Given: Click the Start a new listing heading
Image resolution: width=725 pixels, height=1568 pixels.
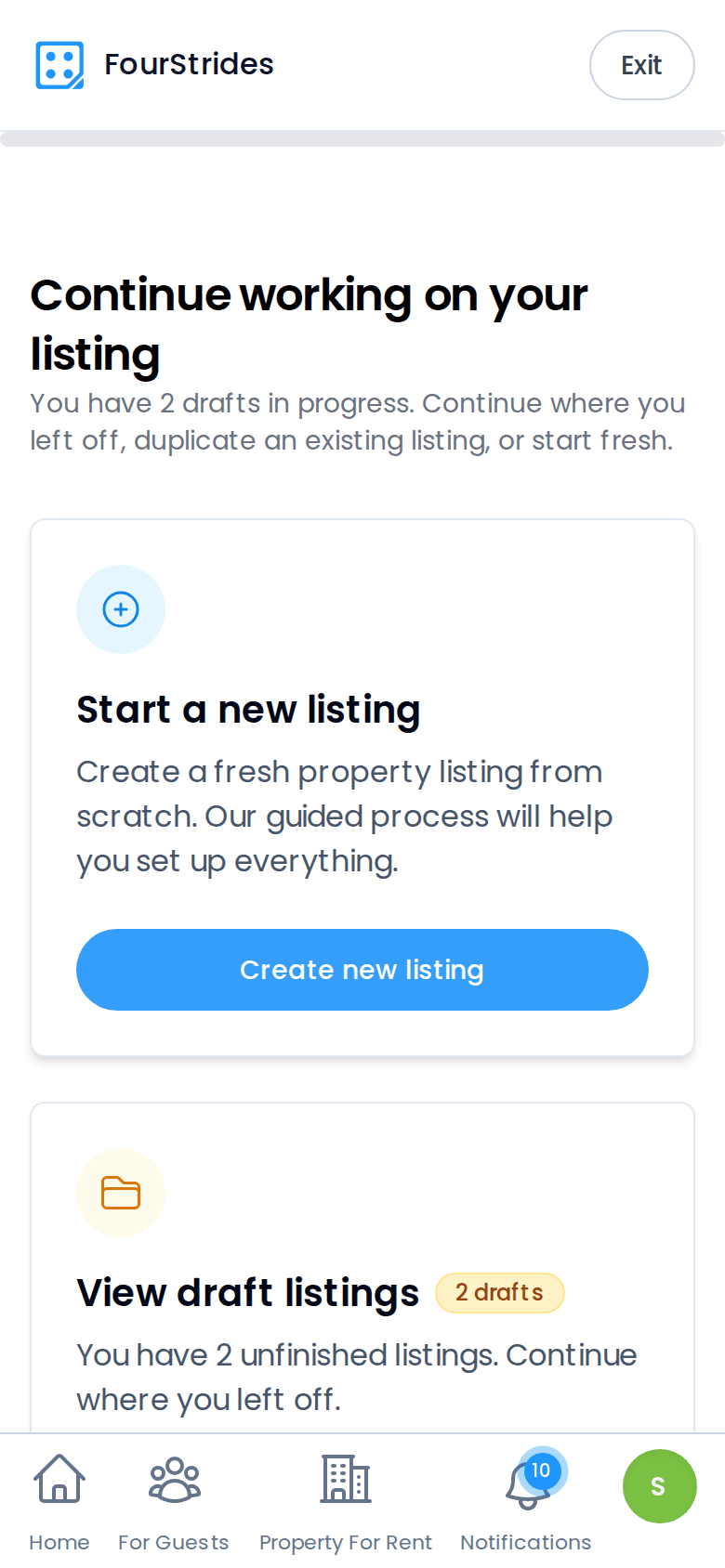Looking at the screenshot, I should click(248, 709).
